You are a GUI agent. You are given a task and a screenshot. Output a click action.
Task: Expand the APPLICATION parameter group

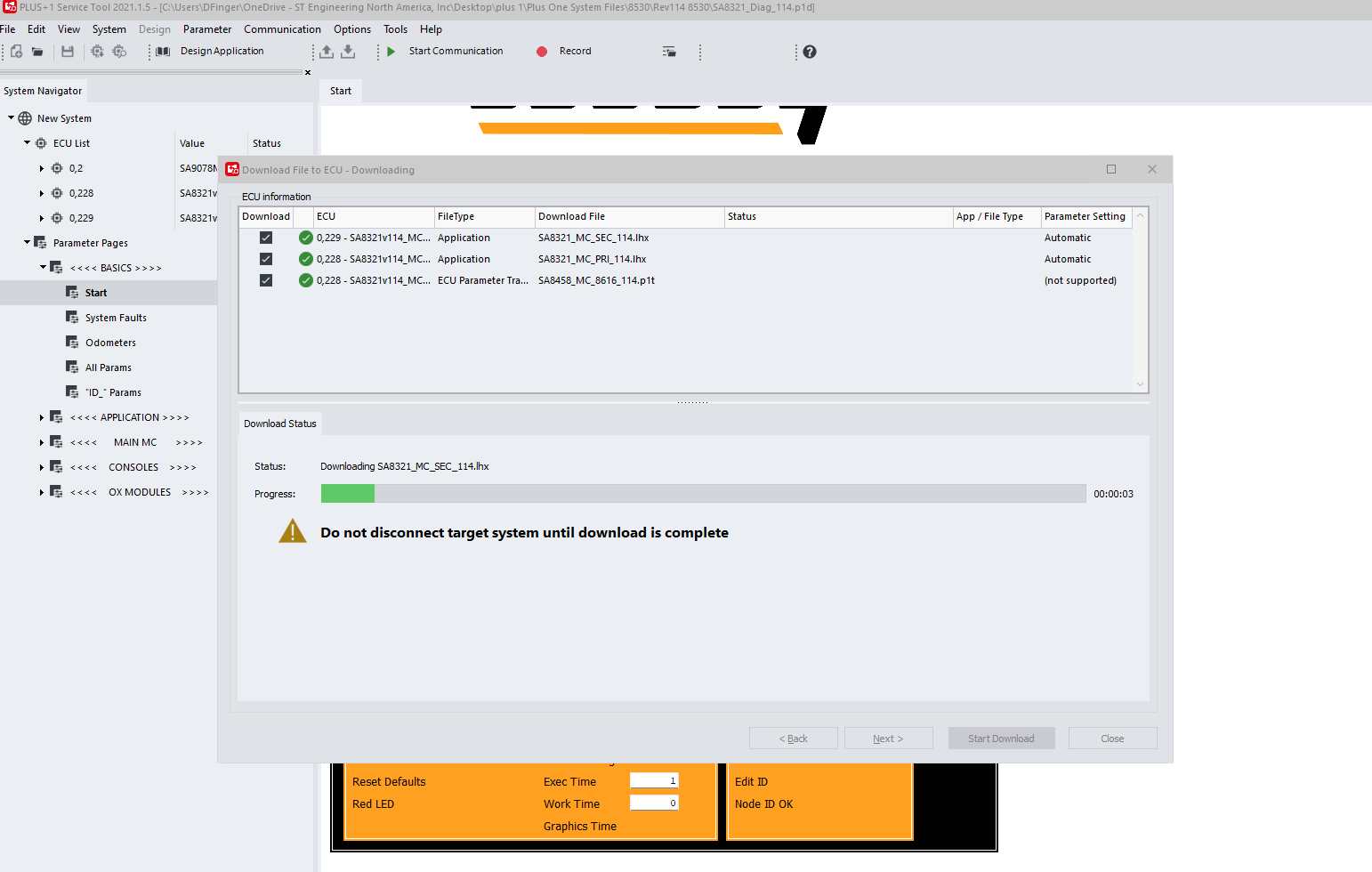coord(41,417)
